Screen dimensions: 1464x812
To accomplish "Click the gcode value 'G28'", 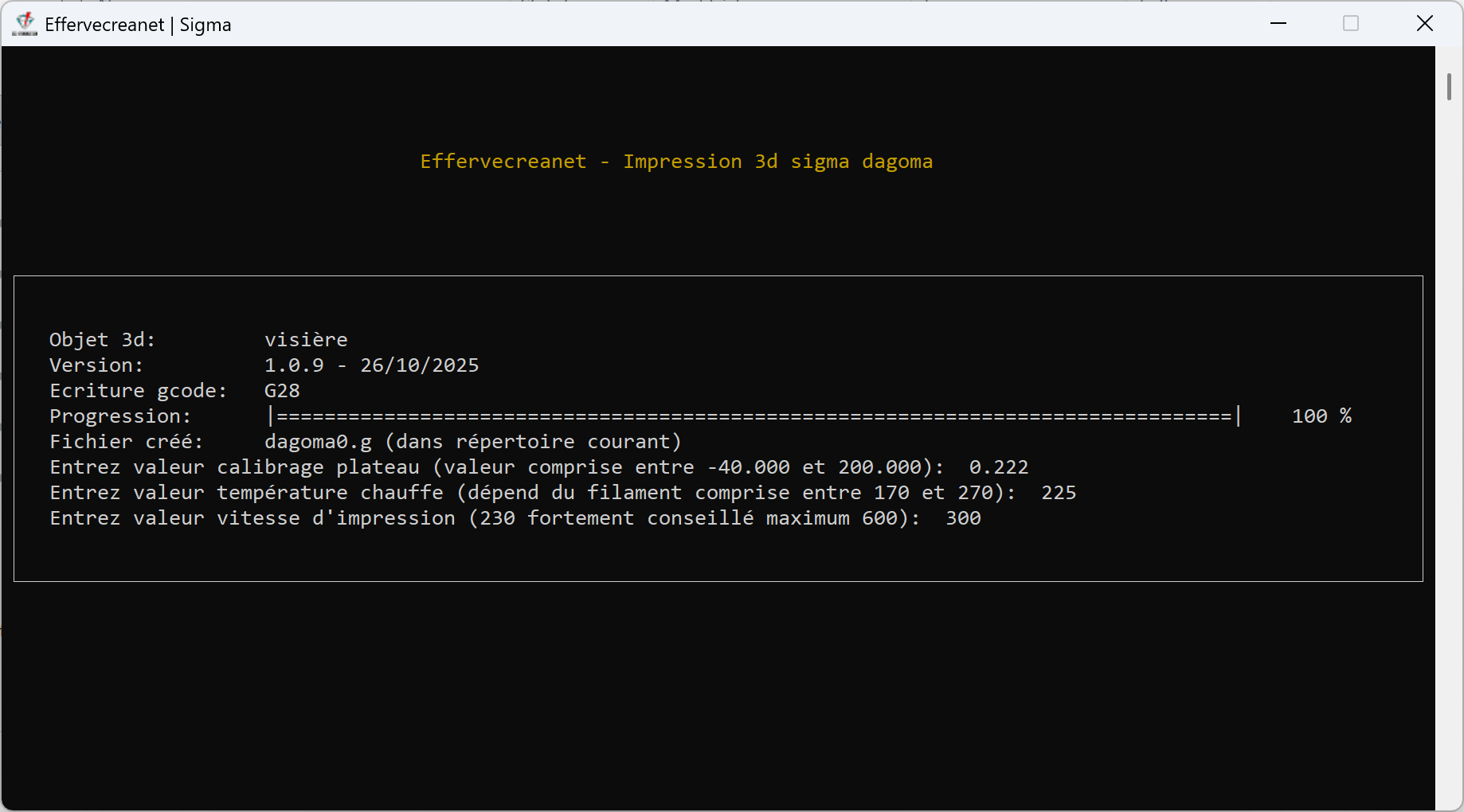I will point(282,391).
